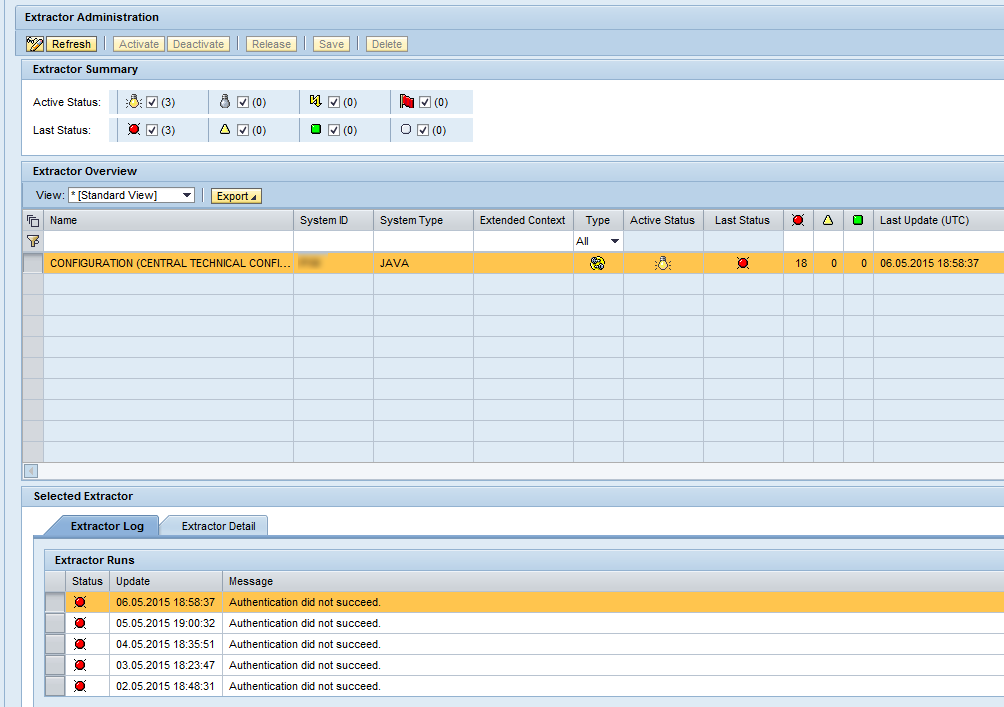This screenshot has height=707, width=1004.
Task: Click red status icon for run 03.05.2015 18:23:47
Action: (80, 665)
